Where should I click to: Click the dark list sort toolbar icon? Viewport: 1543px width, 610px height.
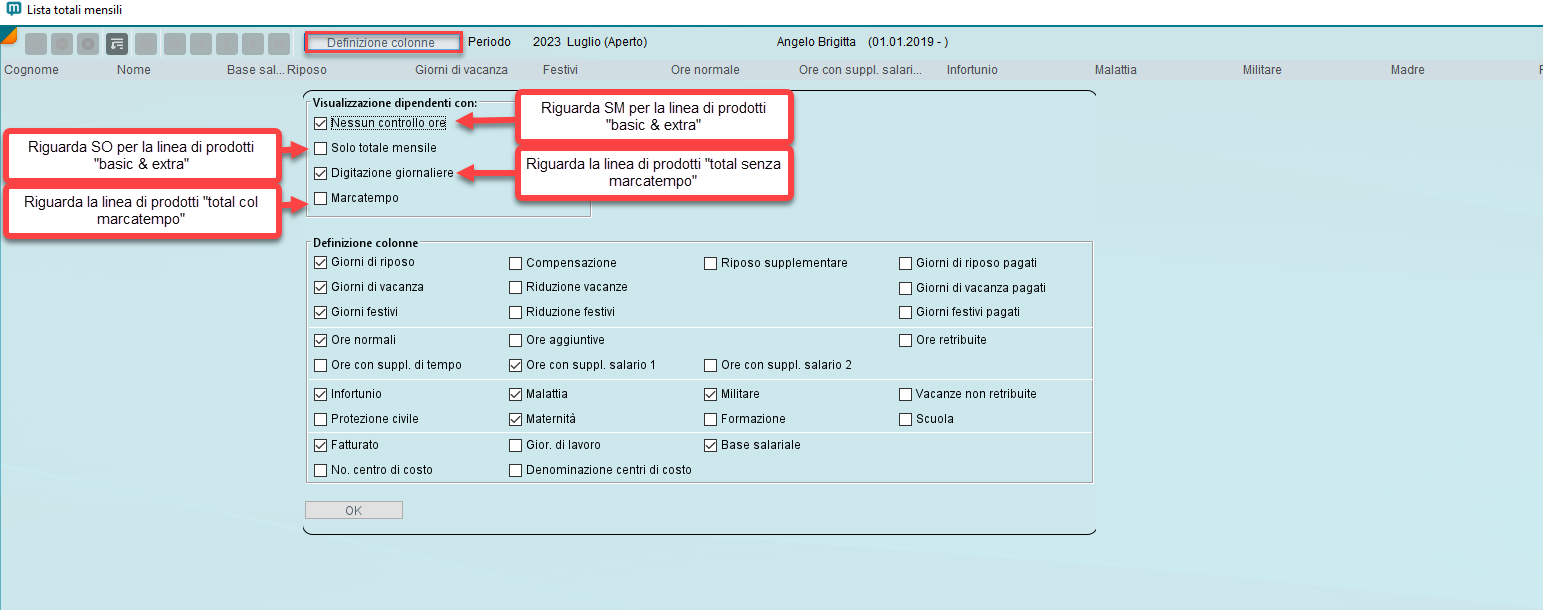click(117, 44)
